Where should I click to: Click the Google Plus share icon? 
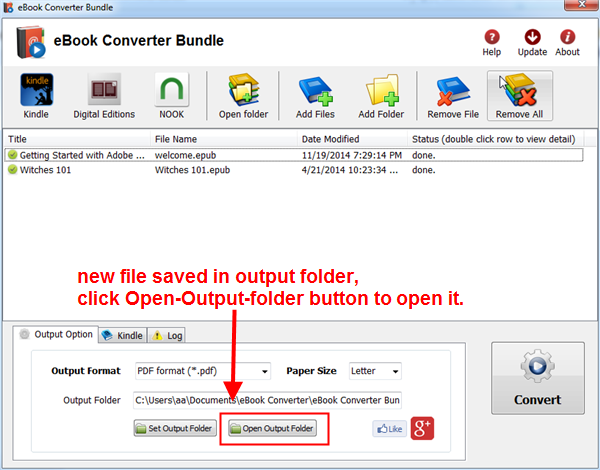(422, 428)
